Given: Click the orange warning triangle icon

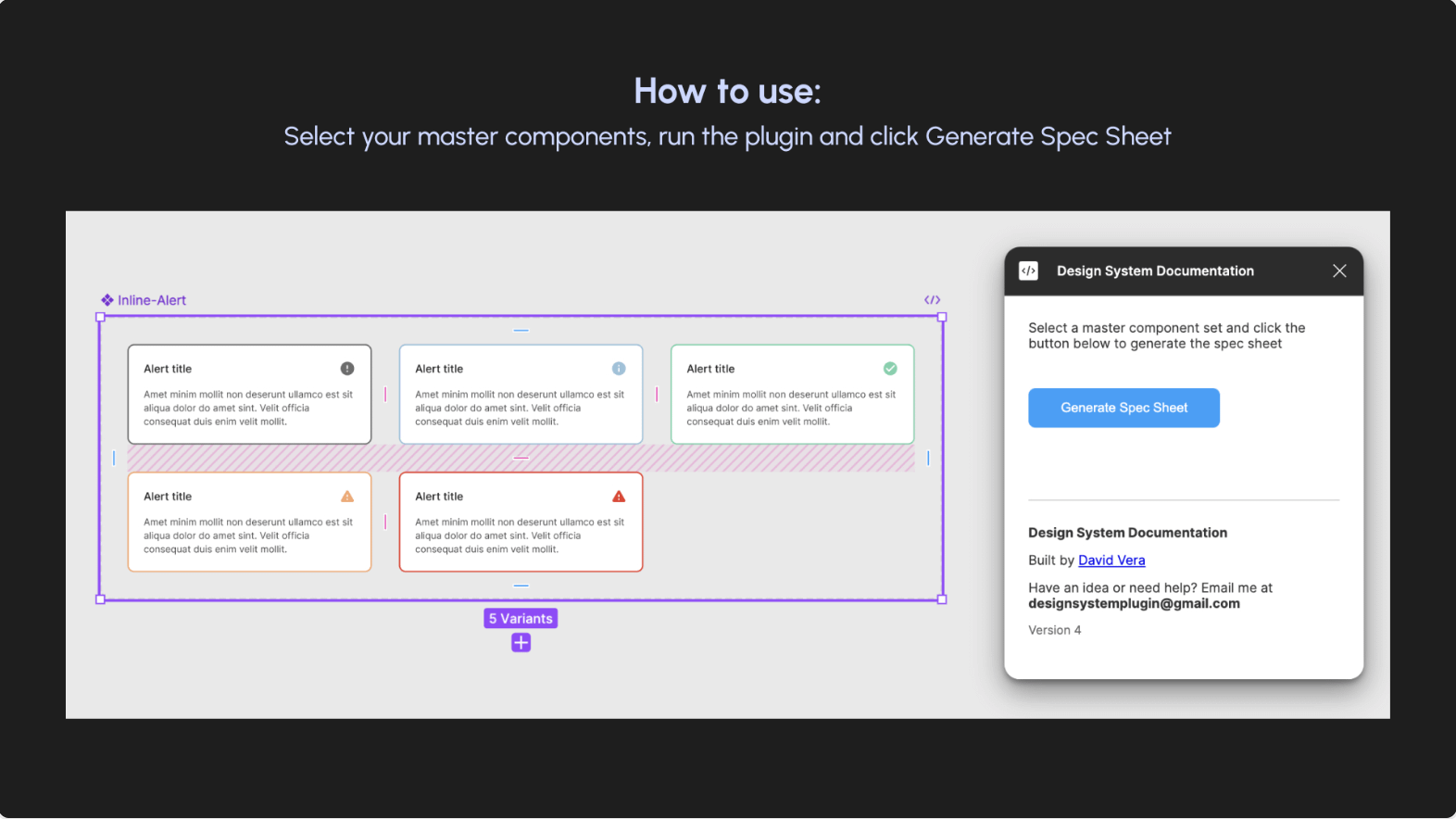Looking at the screenshot, I should [x=347, y=497].
